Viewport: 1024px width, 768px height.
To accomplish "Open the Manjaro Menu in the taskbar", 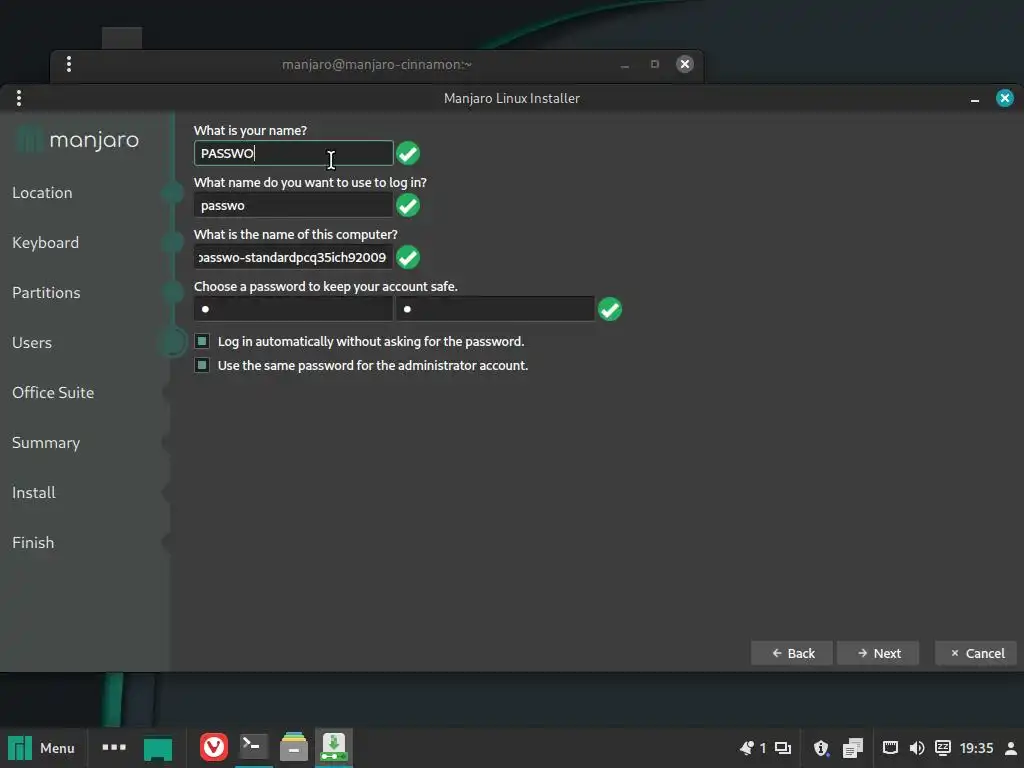I will coord(40,748).
